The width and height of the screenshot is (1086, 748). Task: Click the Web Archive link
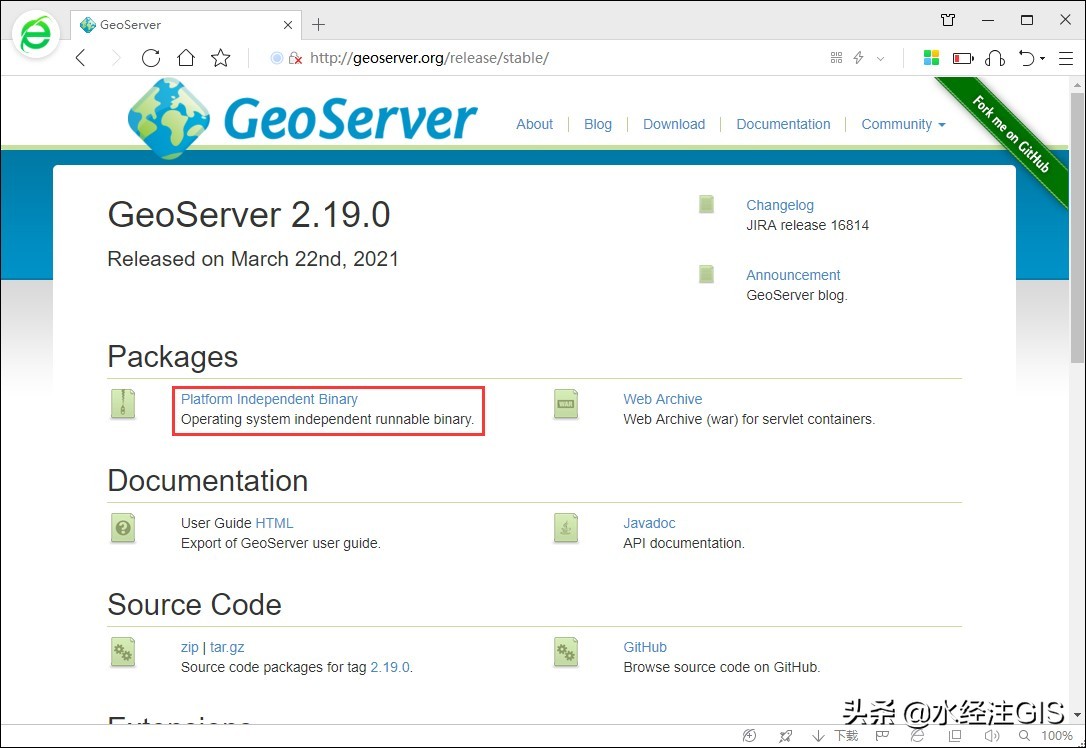[x=663, y=400]
